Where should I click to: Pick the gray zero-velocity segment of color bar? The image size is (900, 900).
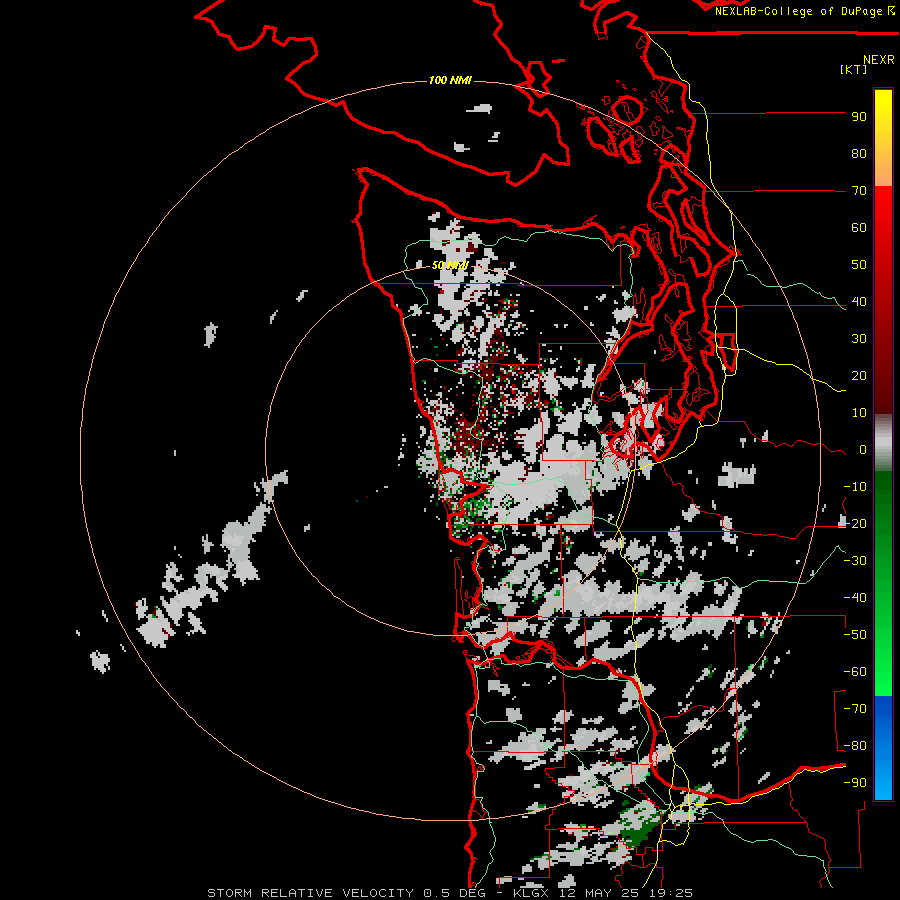(x=883, y=443)
